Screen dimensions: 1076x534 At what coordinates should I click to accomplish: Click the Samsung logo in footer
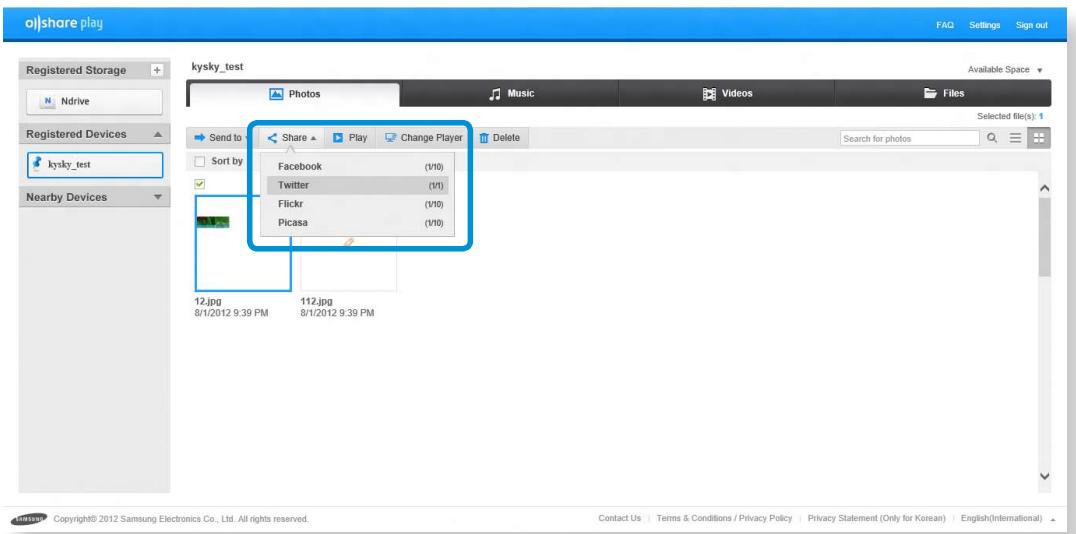click(30, 518)
